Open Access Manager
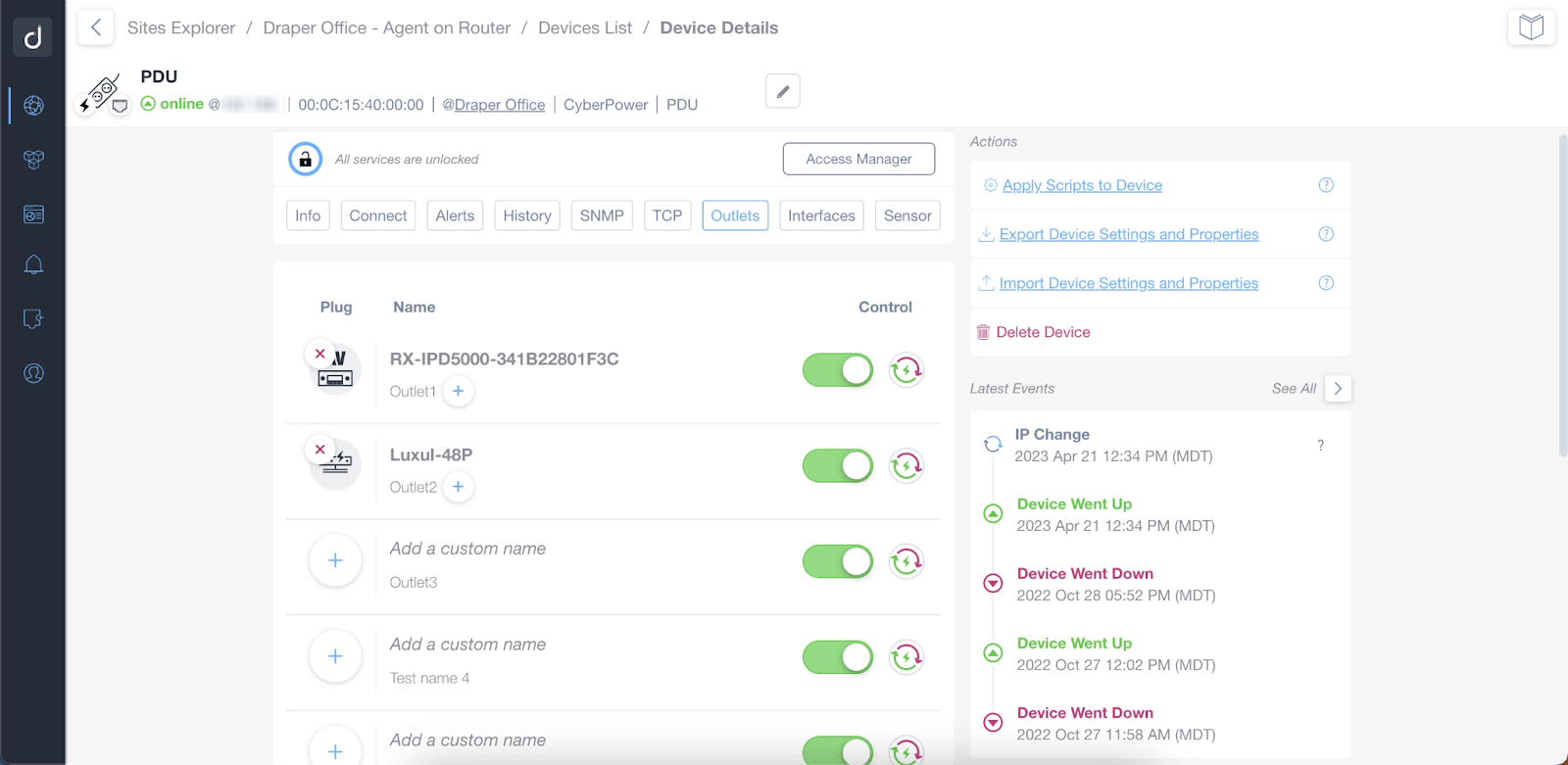 (858, 159)
